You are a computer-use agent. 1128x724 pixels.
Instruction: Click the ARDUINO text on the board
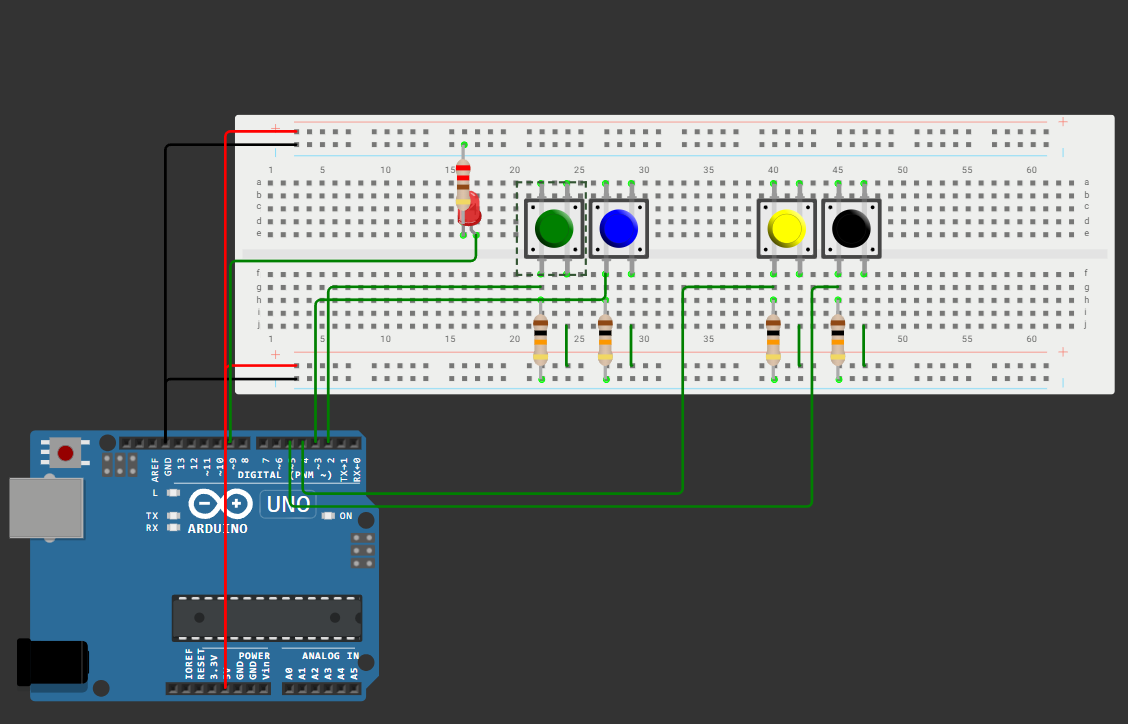217,528
